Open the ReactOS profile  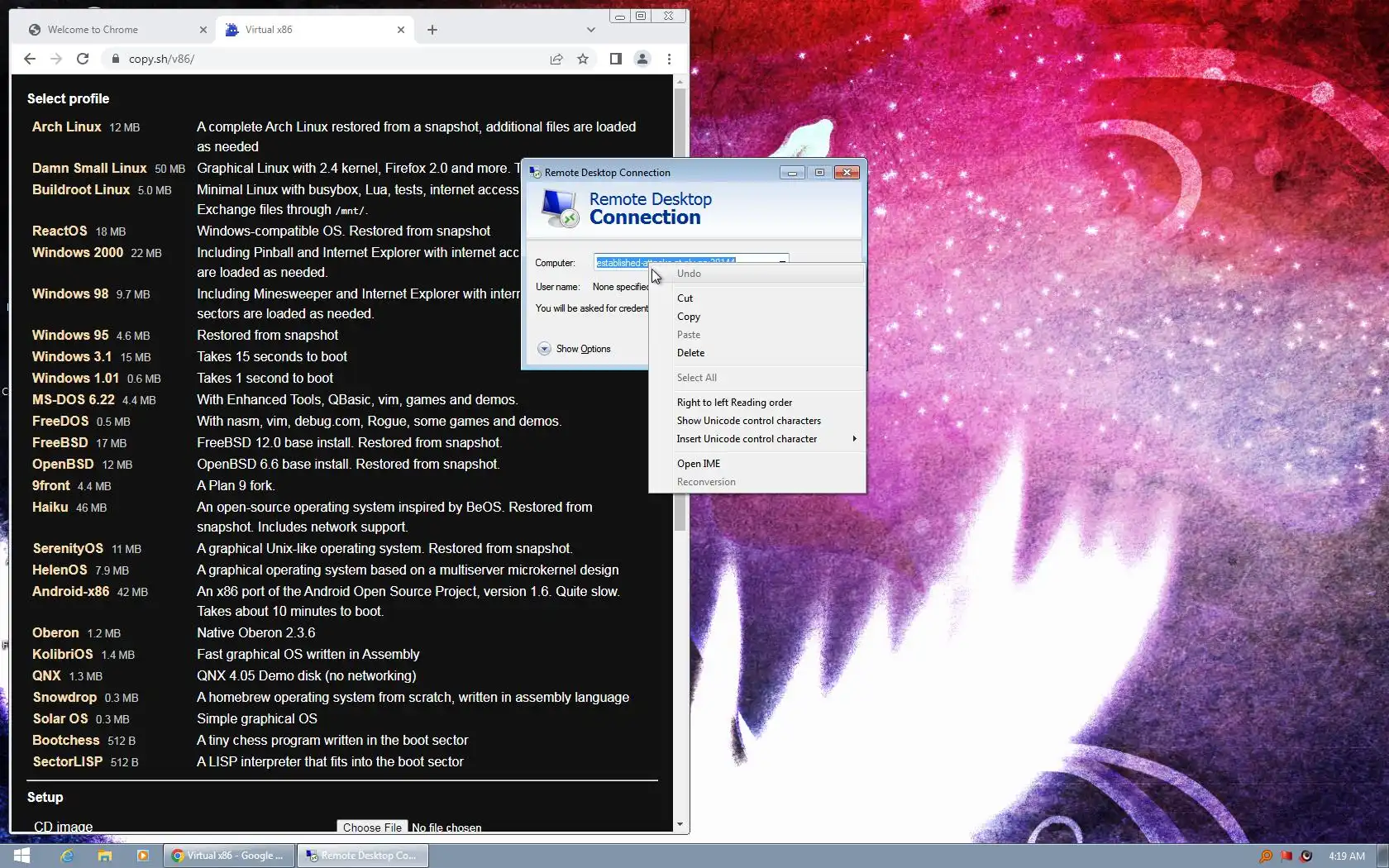click(60, 231)
